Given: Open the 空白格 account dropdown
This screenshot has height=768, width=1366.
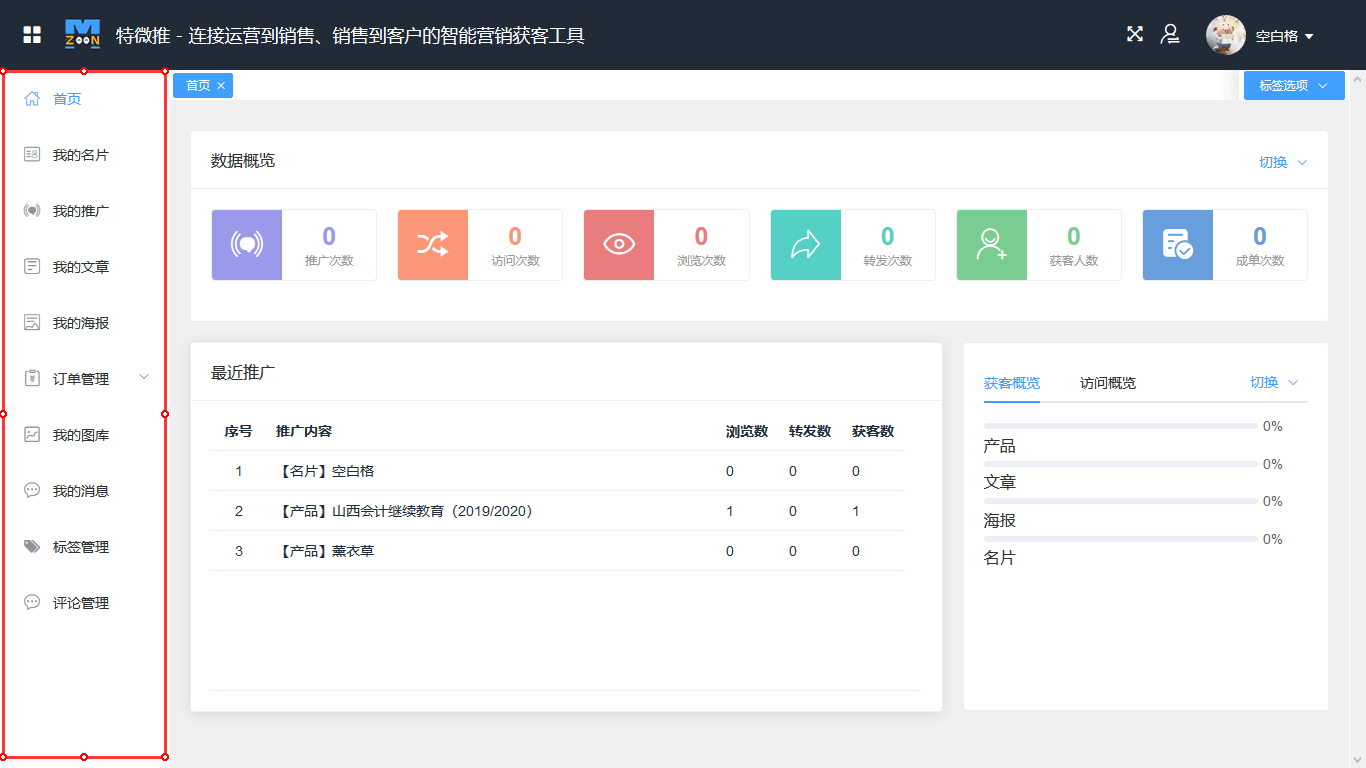Looking at the screenshot, I should 1285,36.
